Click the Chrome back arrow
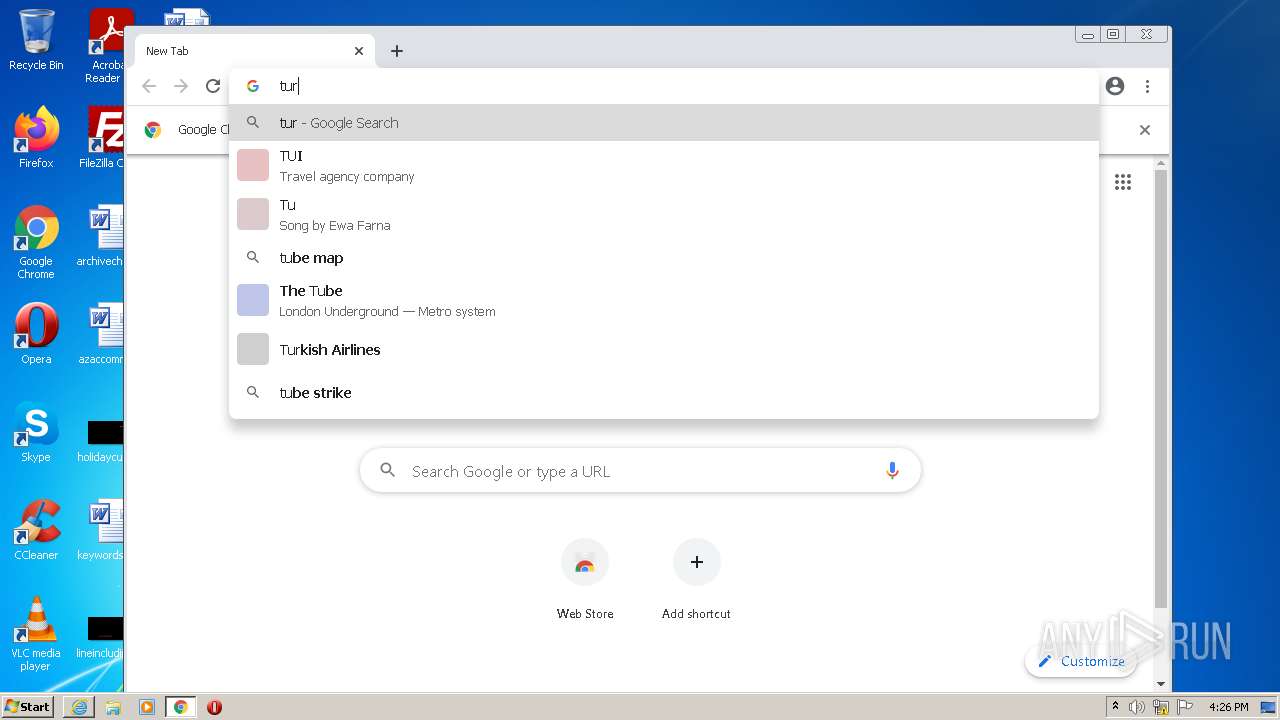1280x720 pixels. tap(149, 86)
